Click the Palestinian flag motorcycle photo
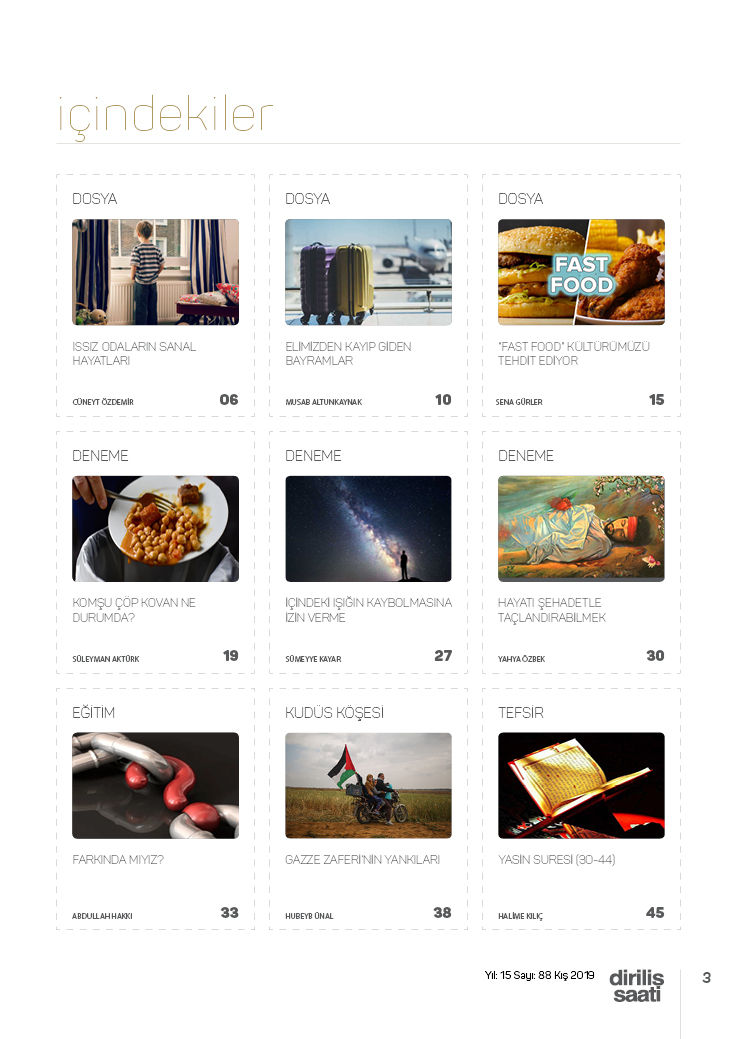 (x=368, y=785)
